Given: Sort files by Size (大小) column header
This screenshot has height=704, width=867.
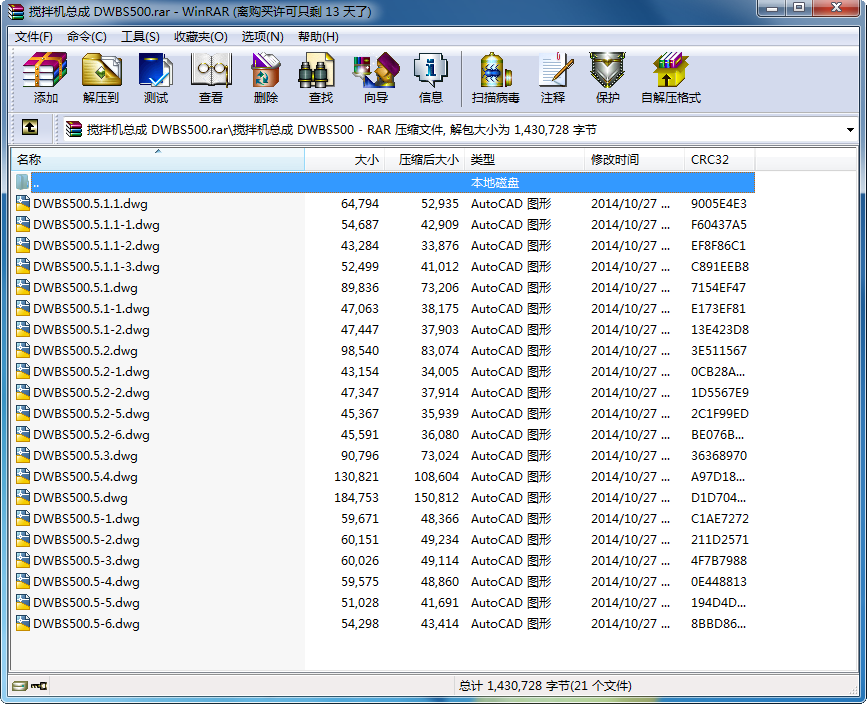Looking at the screenshot, I should pyautogui.click(x=366, y=160).
